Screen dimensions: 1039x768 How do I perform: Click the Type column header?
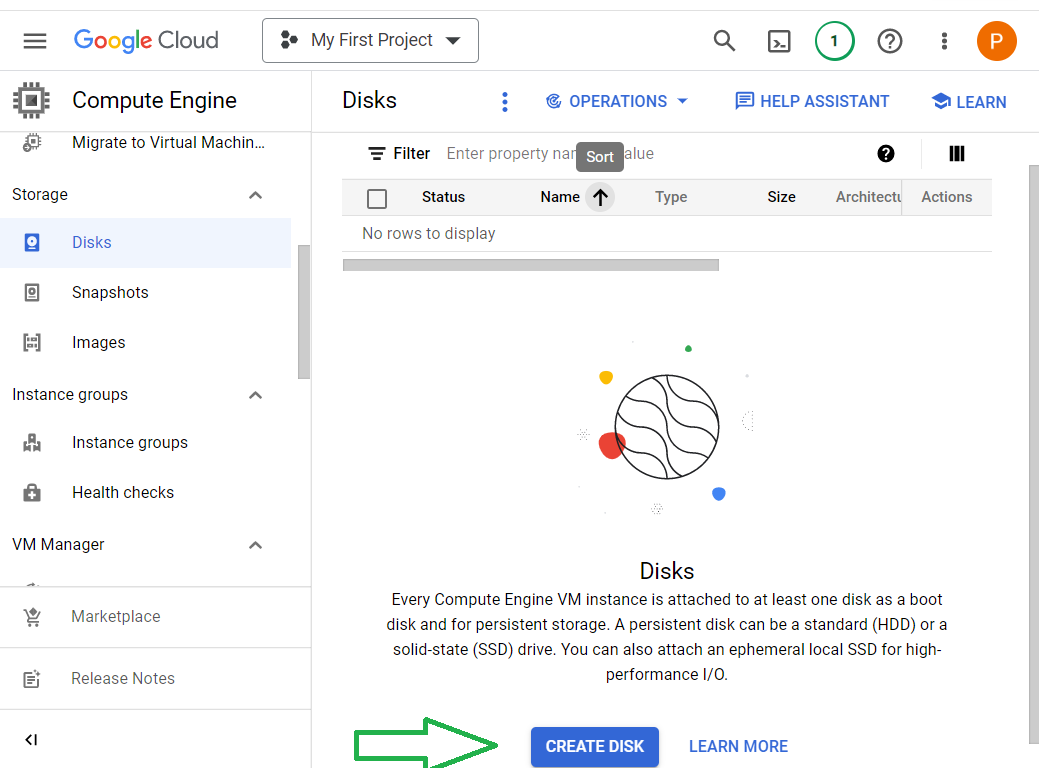click(671, 197)
